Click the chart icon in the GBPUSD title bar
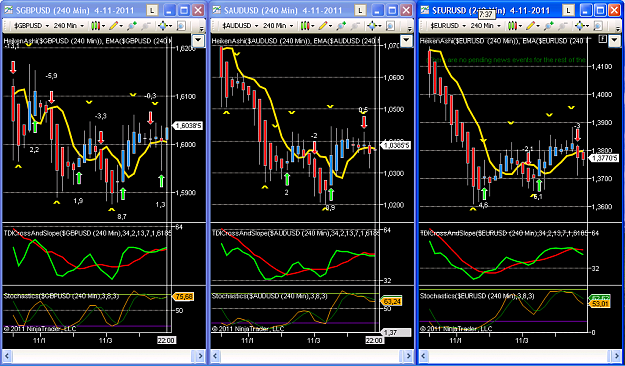The image size is (625, 366). [8, 10]
